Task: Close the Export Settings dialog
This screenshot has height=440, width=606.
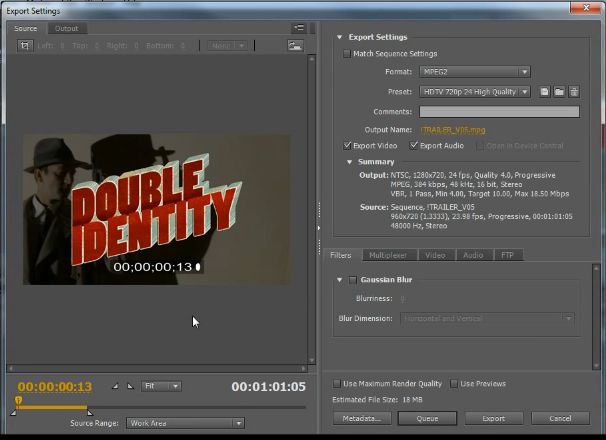Action: 586,8
